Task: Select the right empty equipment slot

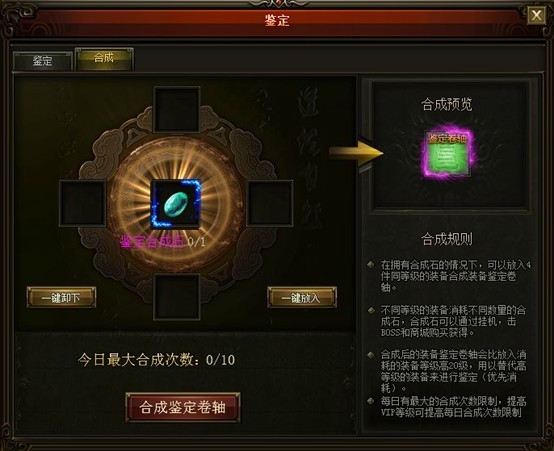Action: (270, 203)
